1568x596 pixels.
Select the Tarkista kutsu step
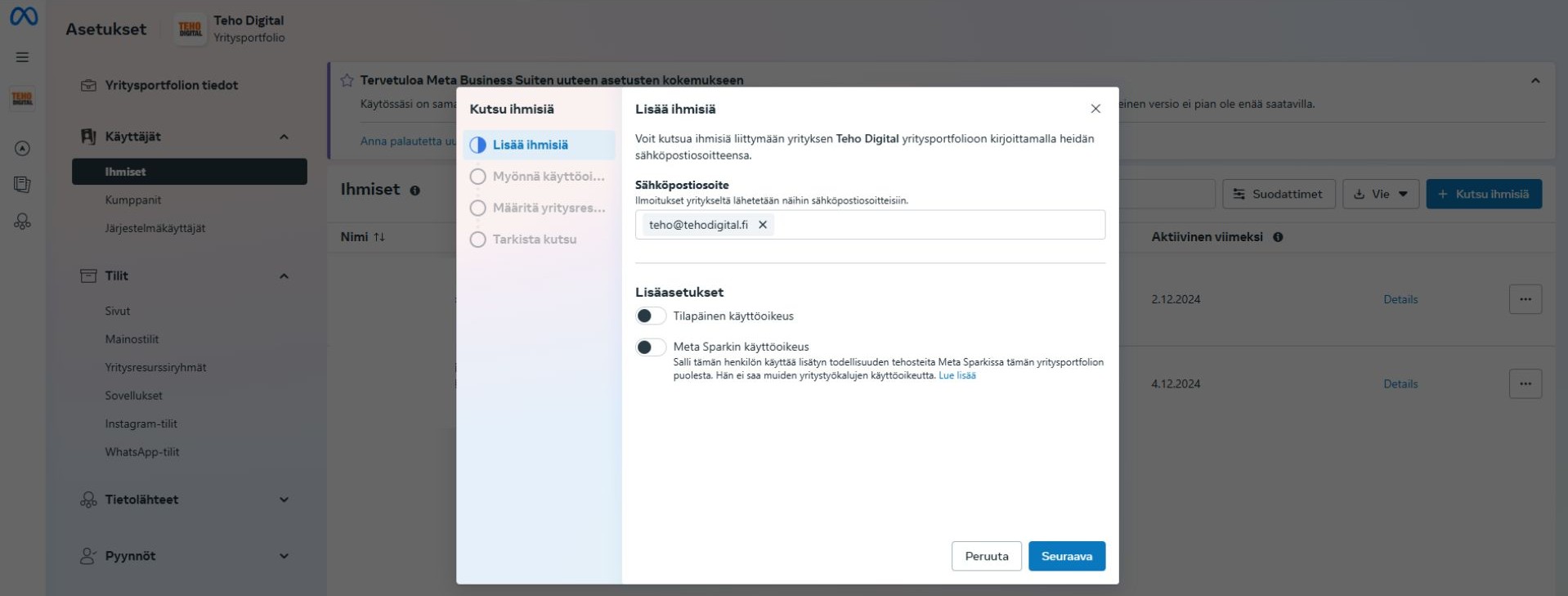pyautogui.click(x=534, y=240)
